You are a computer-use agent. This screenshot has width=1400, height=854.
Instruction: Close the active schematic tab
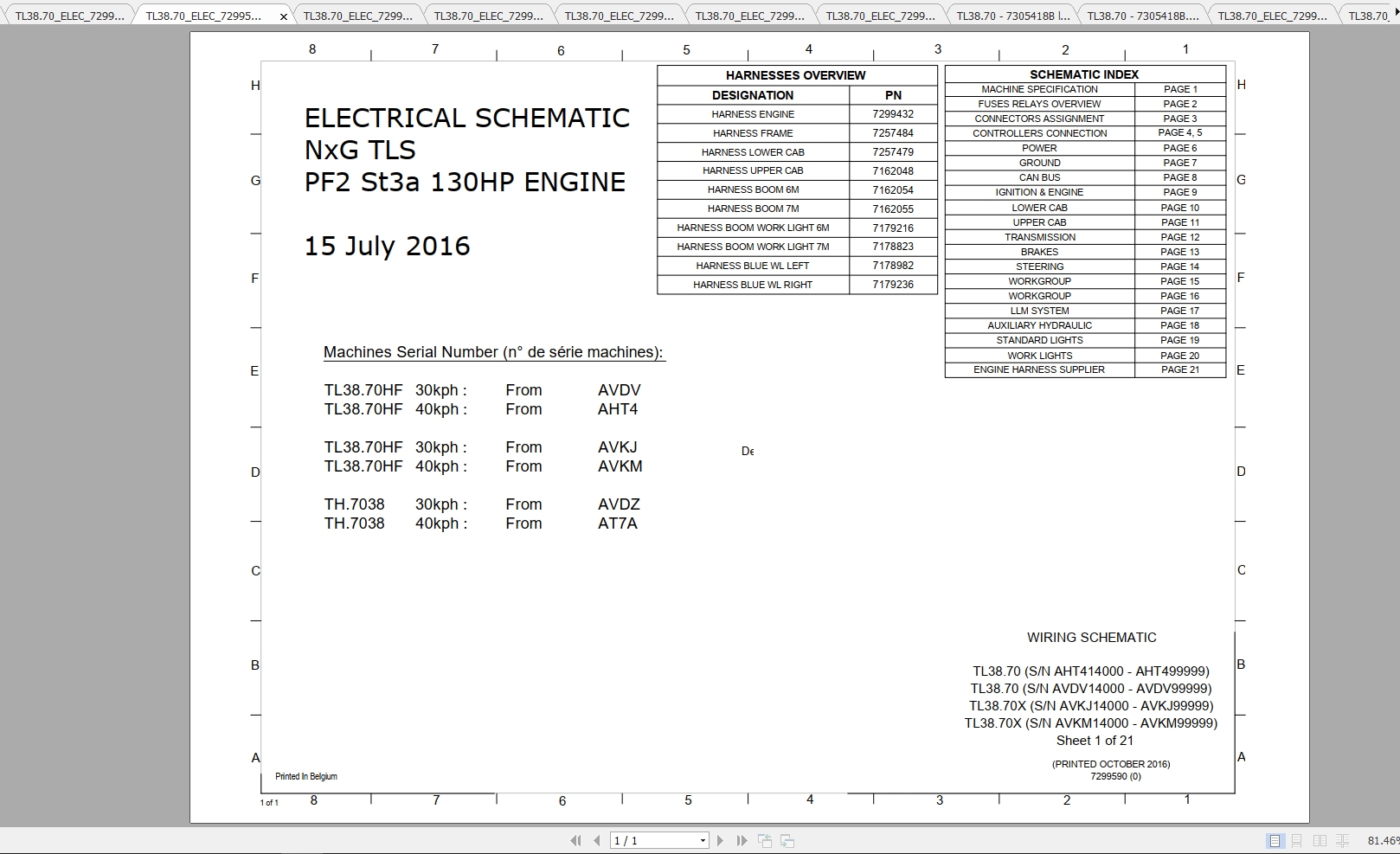pyautogui.click(x=282, y=15)
